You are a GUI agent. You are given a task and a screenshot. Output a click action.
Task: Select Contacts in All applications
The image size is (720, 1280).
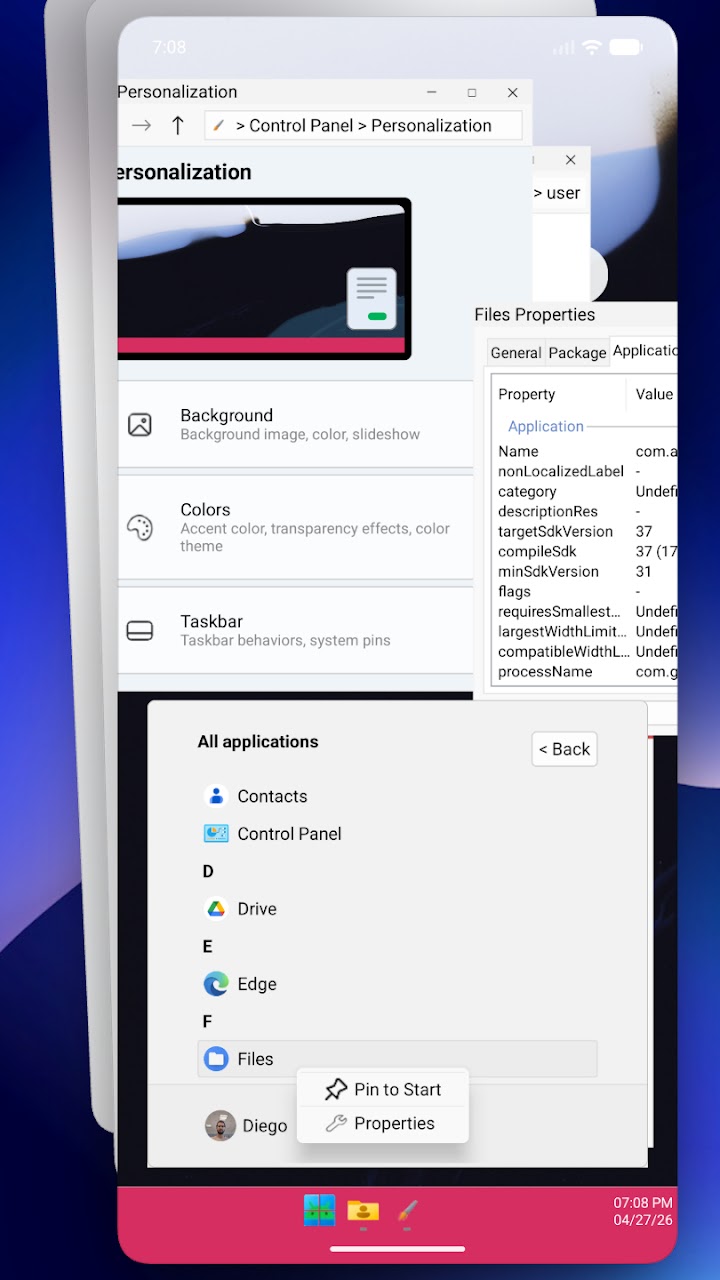pyautogui.click(x=397, y=796)
